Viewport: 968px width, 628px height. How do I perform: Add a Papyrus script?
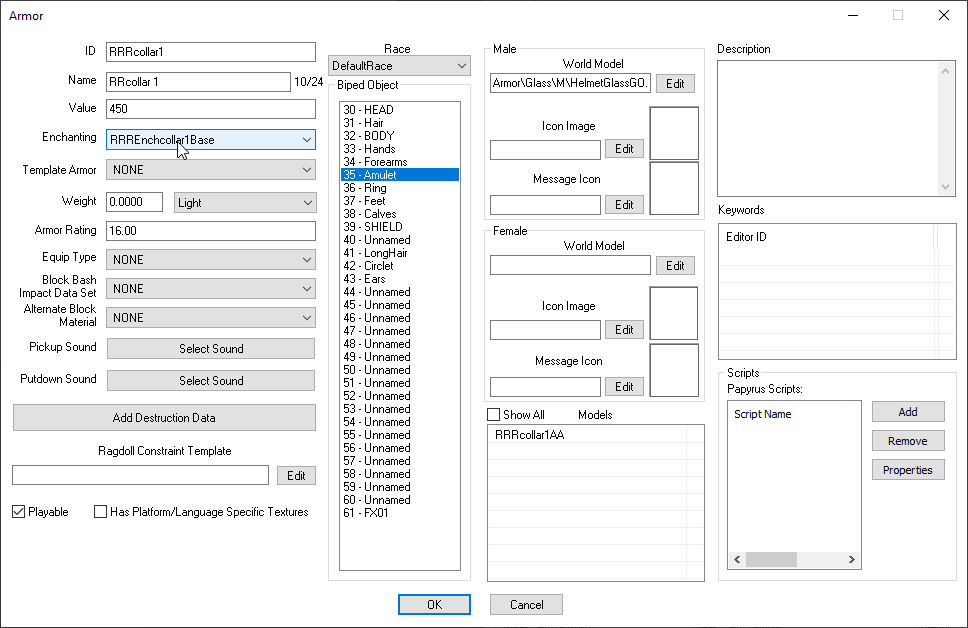[x=908, y=412]
